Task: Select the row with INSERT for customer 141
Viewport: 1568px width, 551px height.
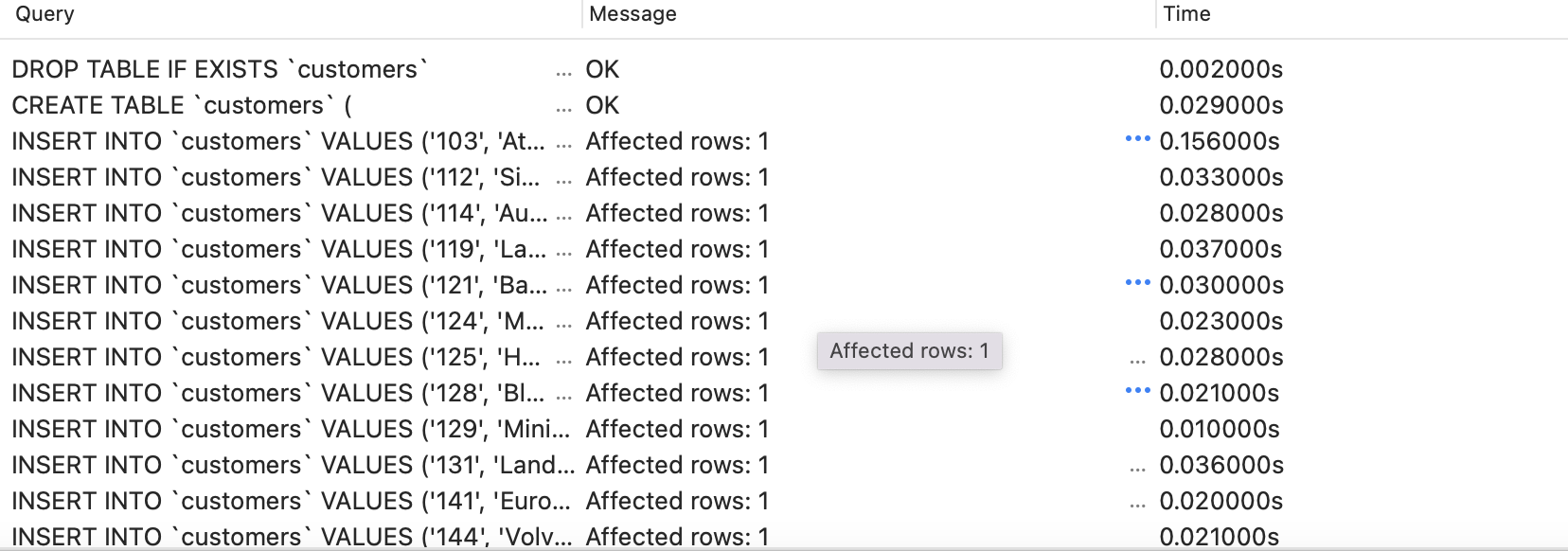Action: click(284, 501)
